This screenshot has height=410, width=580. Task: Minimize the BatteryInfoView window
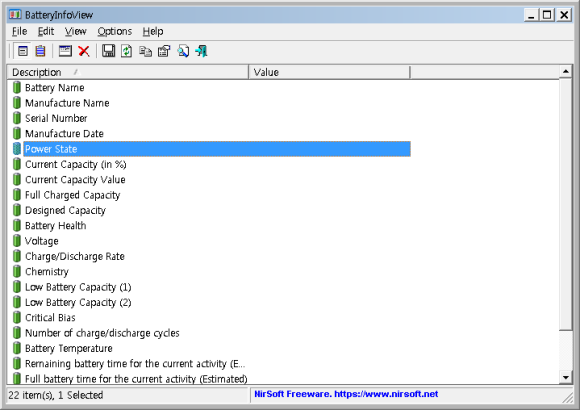531,15
